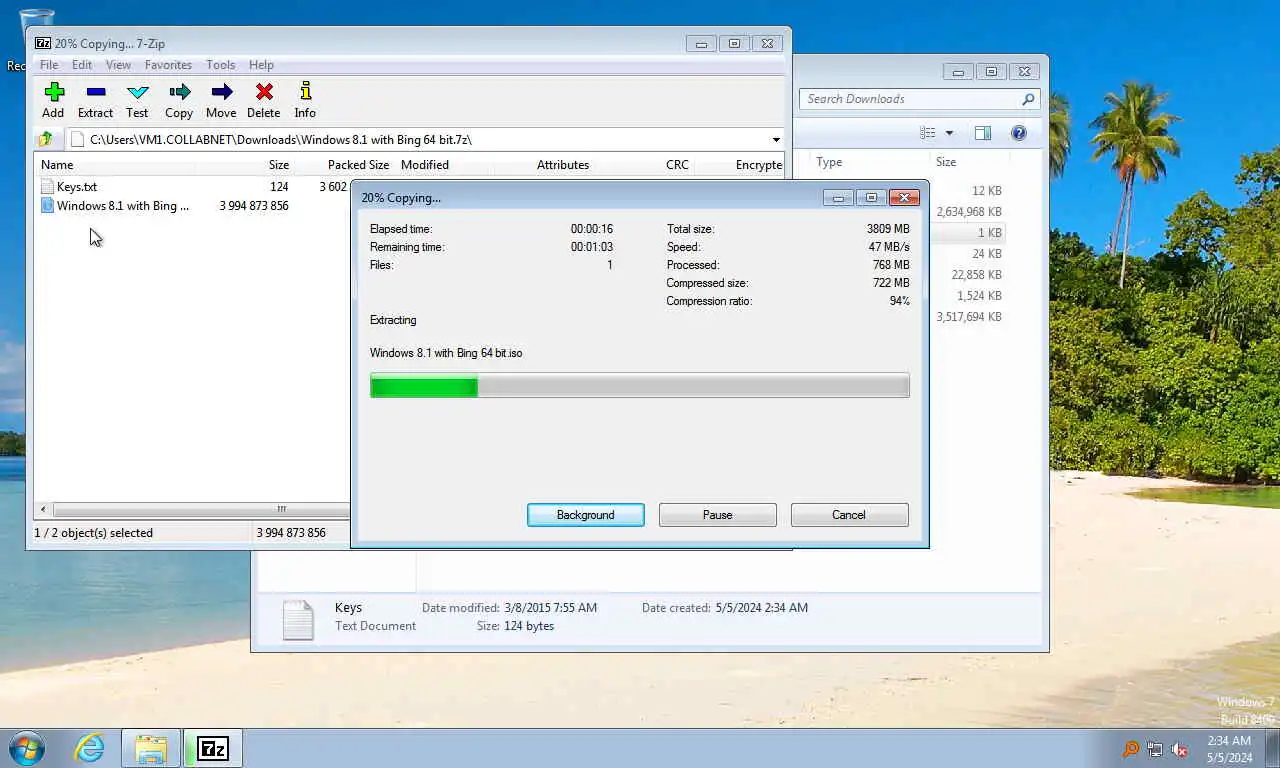Screen dimensions: 1280x768
Task: Open the Tools menu
Action: 220,65
